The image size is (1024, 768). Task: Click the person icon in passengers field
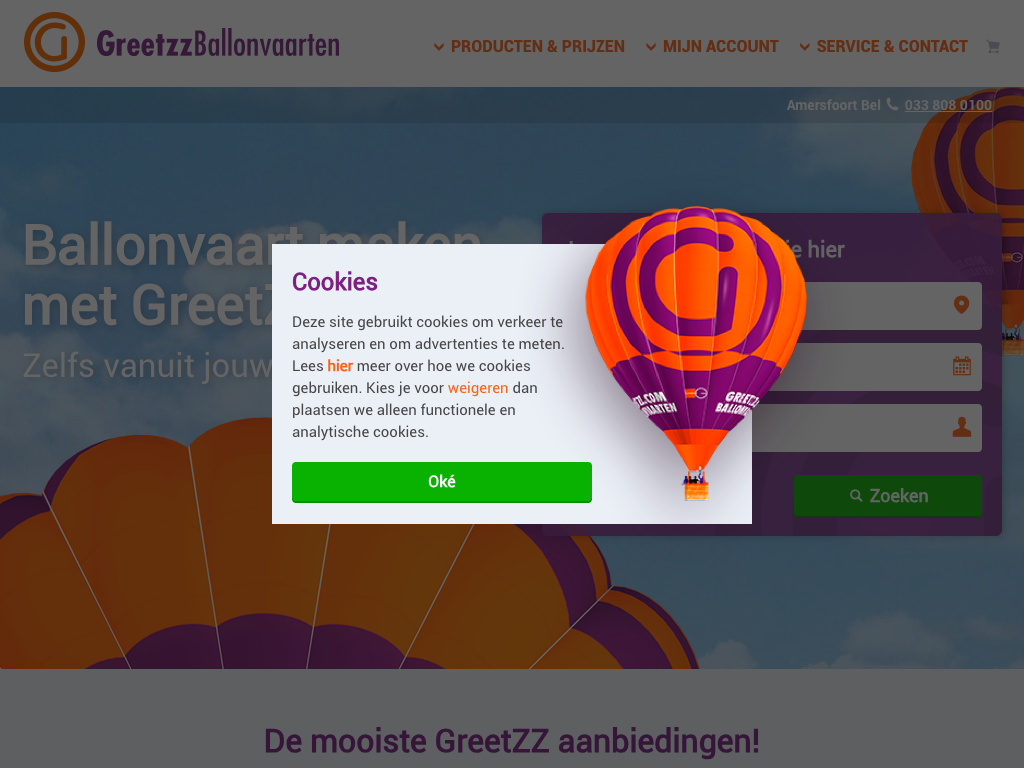coord(961,427)
